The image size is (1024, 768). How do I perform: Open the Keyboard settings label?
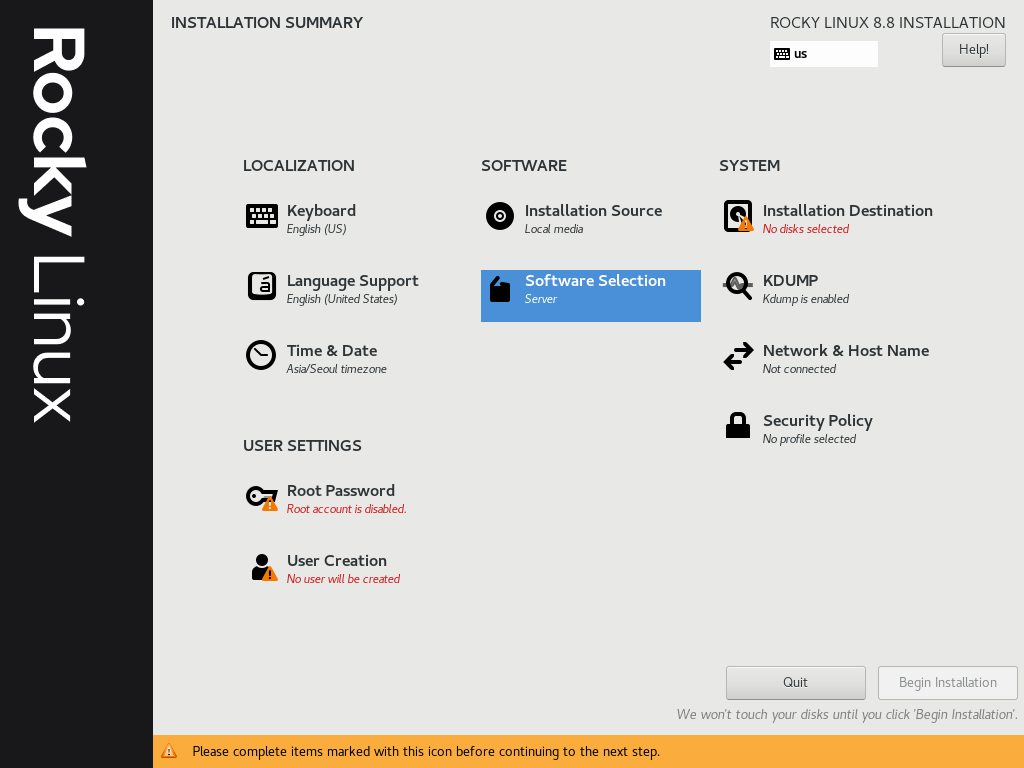(321, 210)
